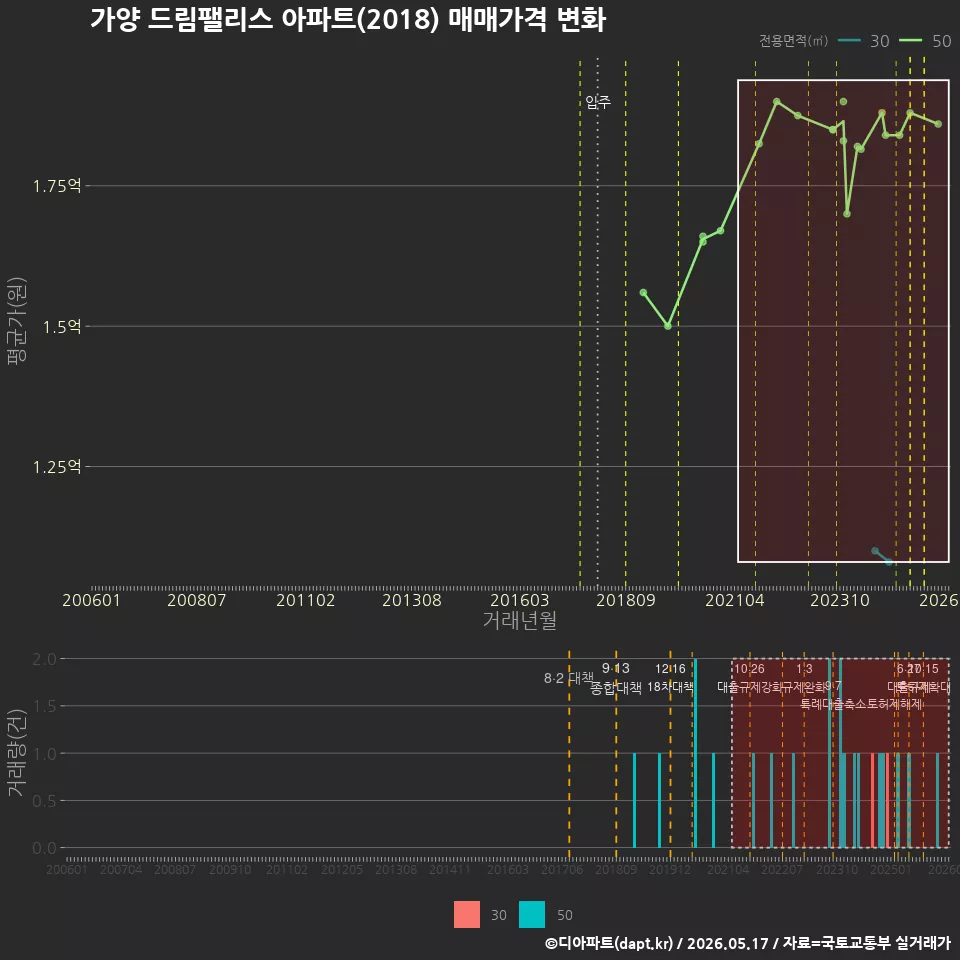Click the lowest 50㎡ data point at 1.5억
Image resolution: width=960 pixels, height=960 pixels.
(668, 326)
